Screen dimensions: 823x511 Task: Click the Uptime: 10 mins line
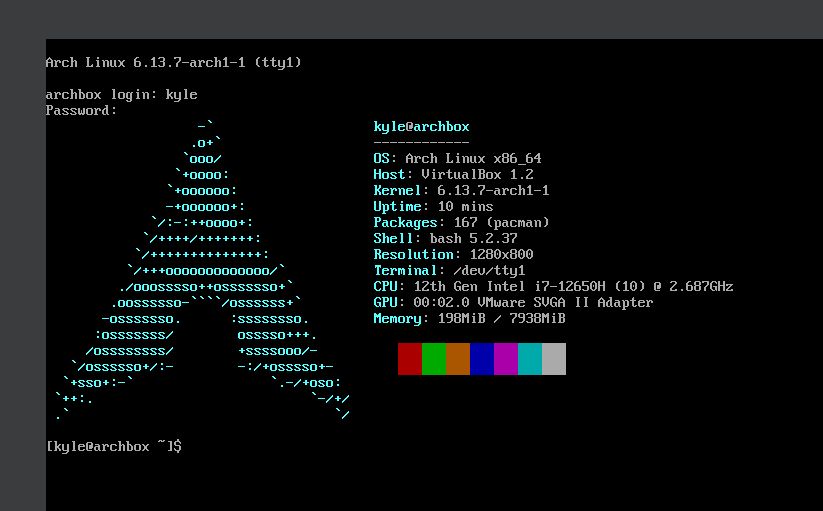tap(434, 206)
